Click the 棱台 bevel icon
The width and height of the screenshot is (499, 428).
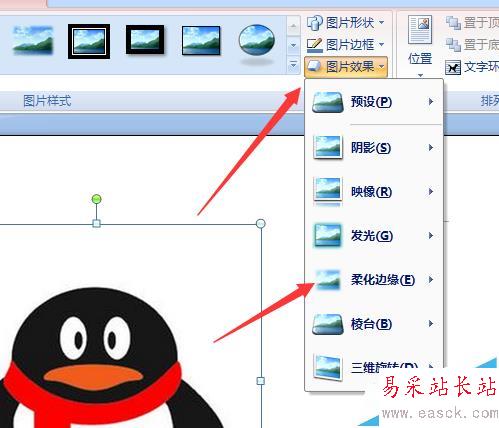coord(328,324)
